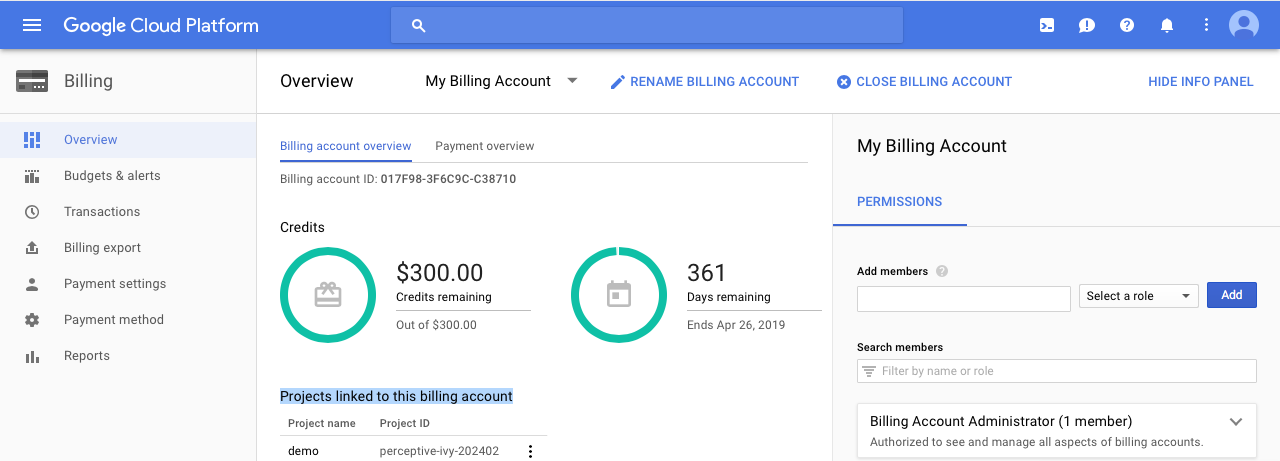1280x461 pixels.
Task: Click the Overview dashboard icon in sidebar
Action: 32,140
